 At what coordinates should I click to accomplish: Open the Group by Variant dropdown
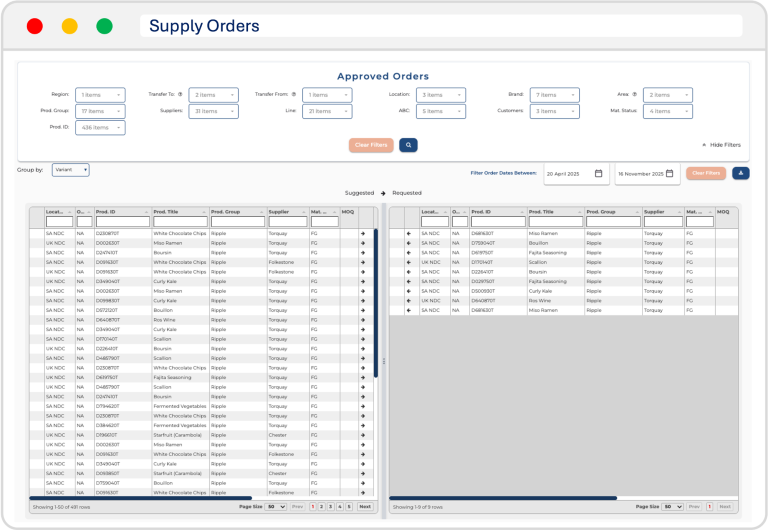click(71, 170)
